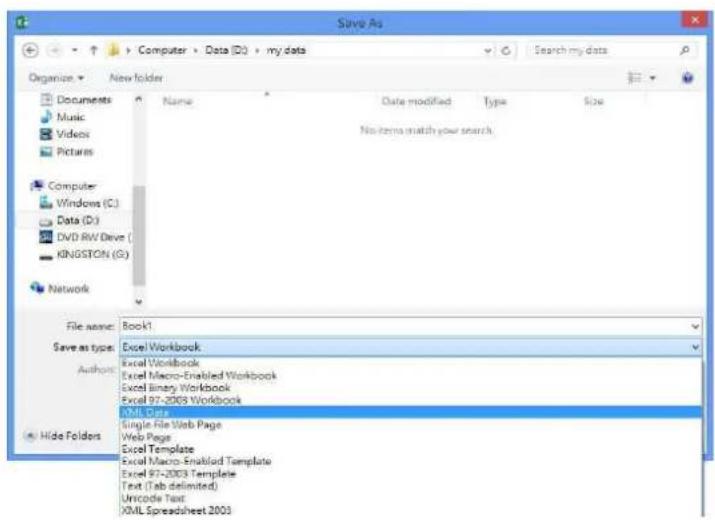Open the Organize menu
This screenshot has width=715, height=520.
click(56, 78)
